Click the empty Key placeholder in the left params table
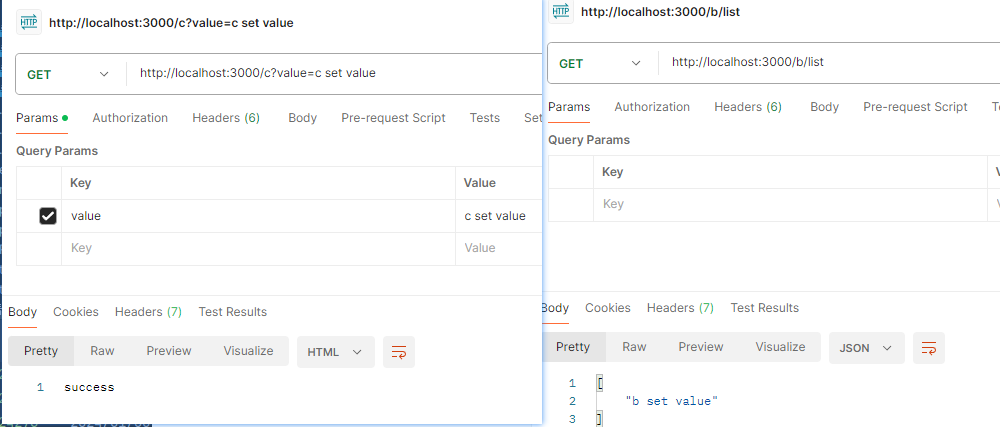The image size is (1000, 427). click(x=258, y=249)
